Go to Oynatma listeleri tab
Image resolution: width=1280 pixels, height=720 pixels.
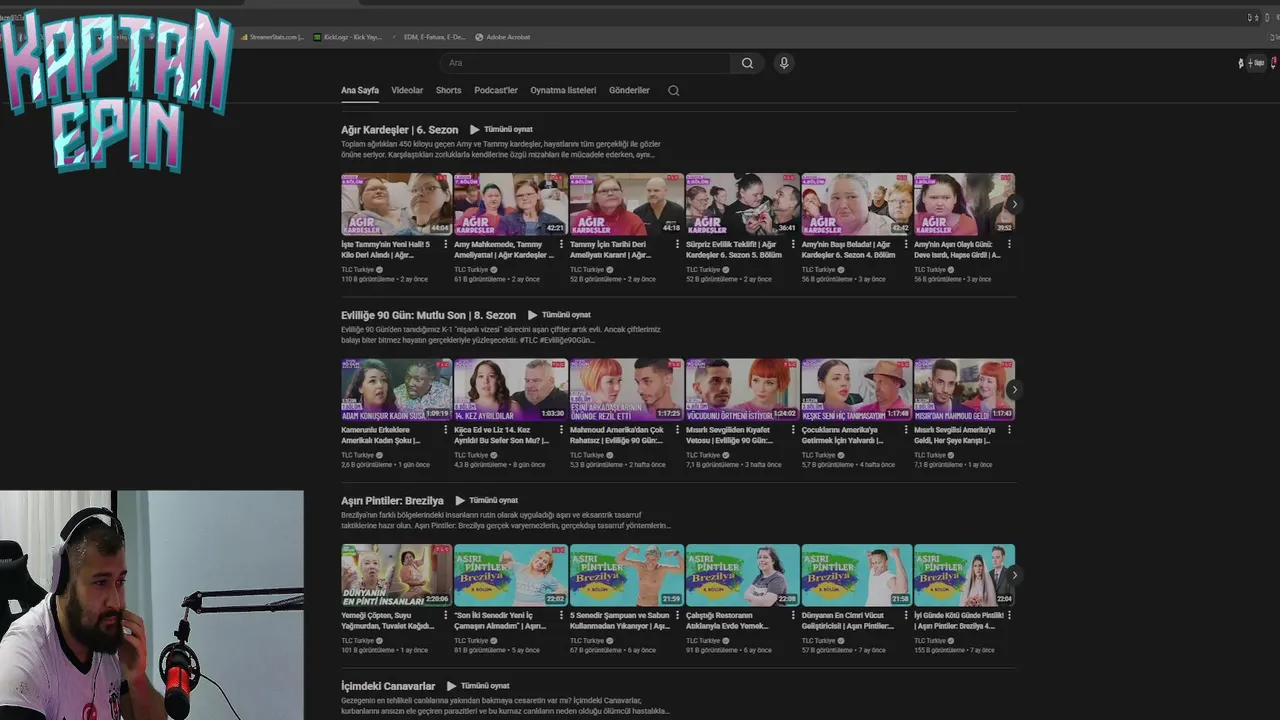(563, 90)
